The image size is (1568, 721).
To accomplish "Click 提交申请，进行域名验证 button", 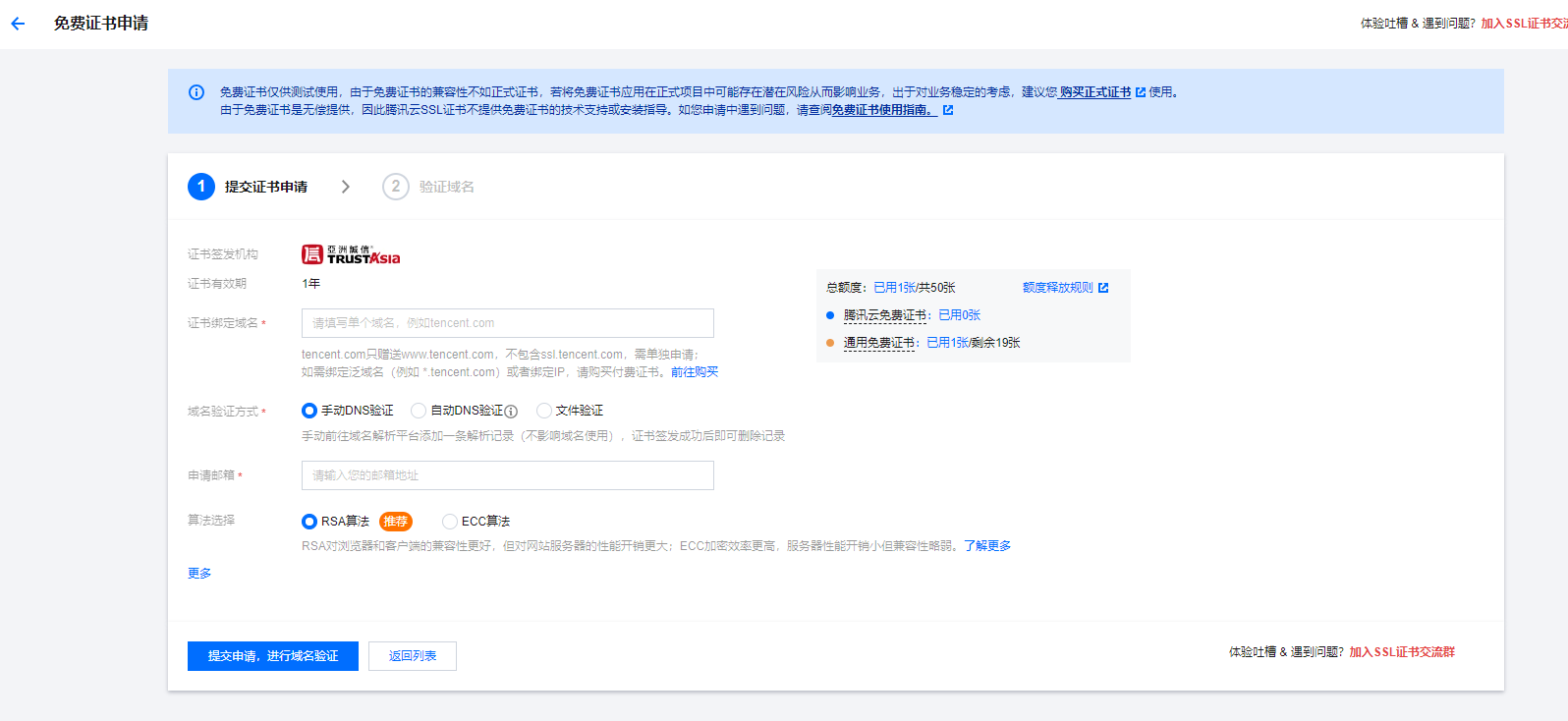I will click(x=273, y=656).
